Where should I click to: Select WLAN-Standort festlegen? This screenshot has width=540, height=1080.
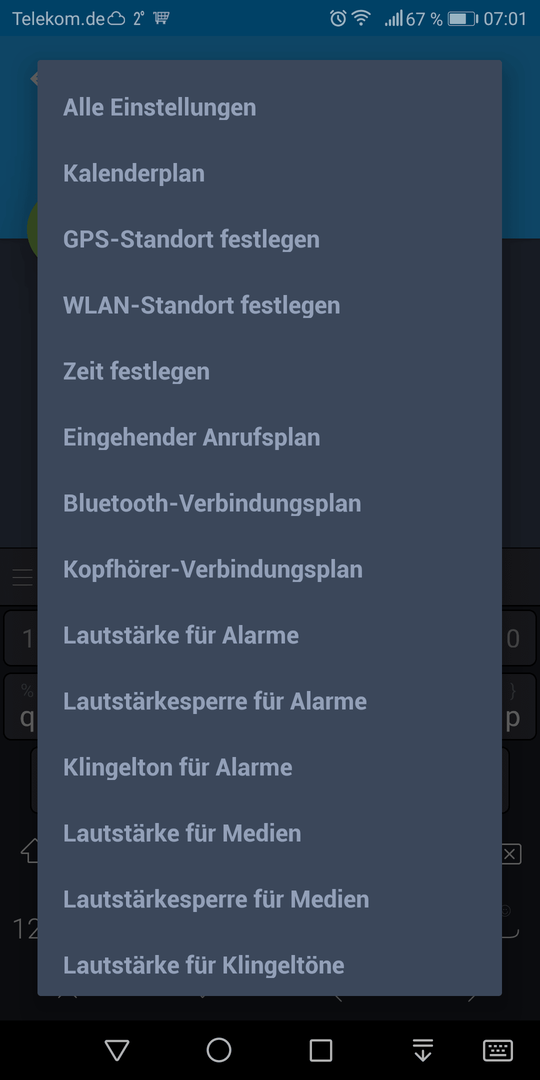pyautogui.click(x=269, y=306)
